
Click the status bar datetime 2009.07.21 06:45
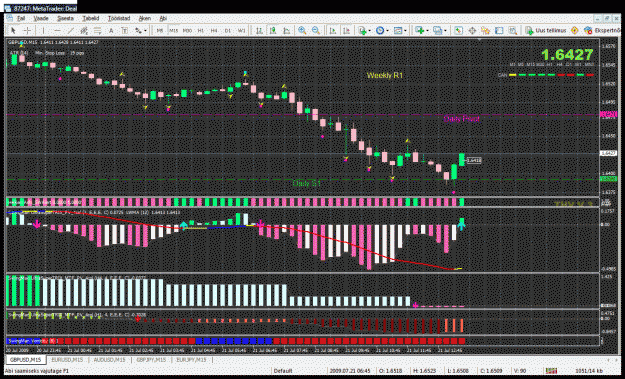(350, 371)
